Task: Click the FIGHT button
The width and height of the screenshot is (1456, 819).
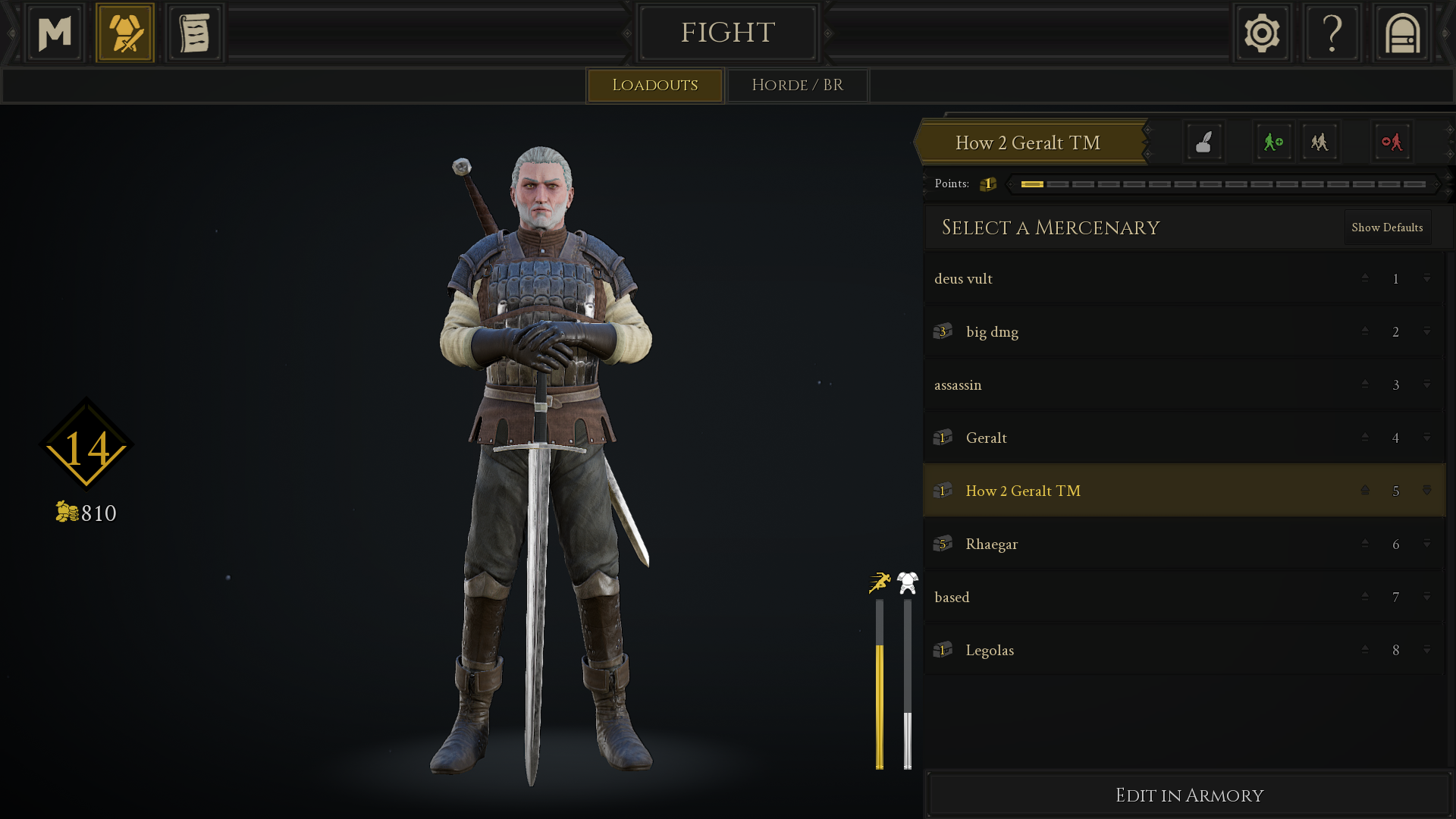Action: [727, 33]
